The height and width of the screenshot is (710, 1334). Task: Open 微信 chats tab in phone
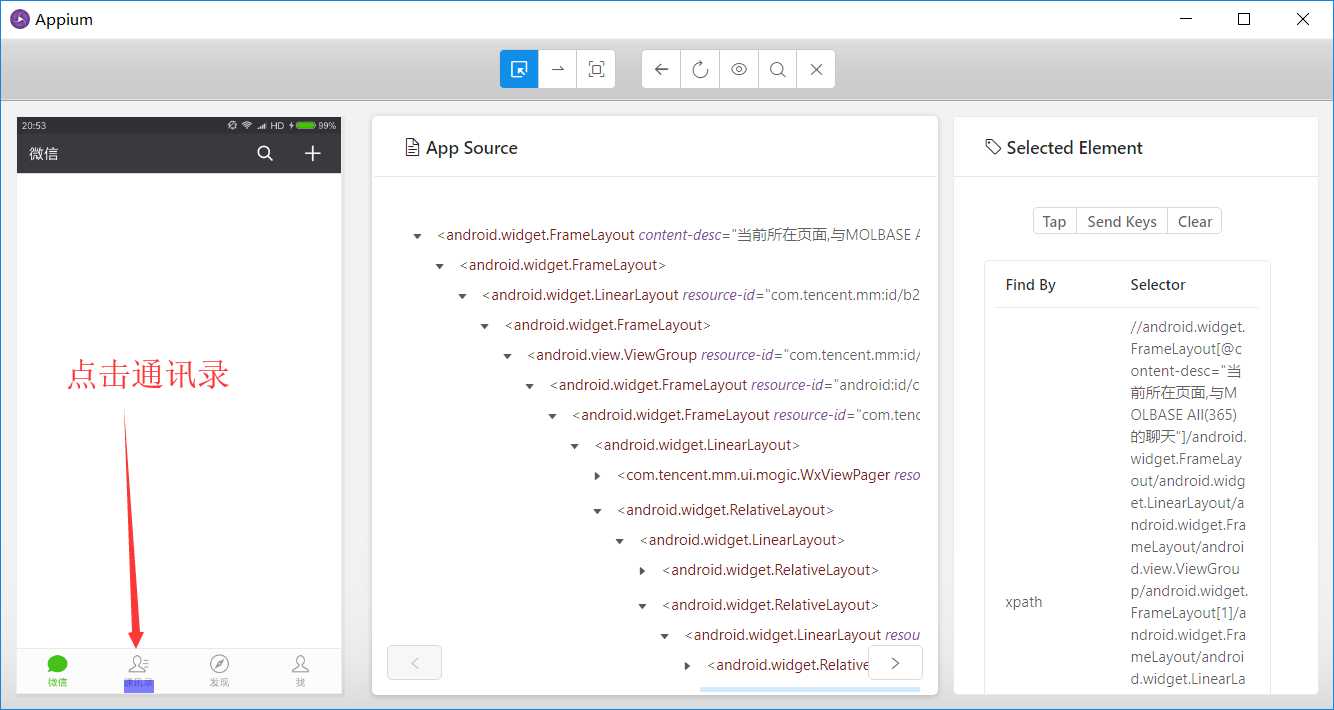coord(58,670)
